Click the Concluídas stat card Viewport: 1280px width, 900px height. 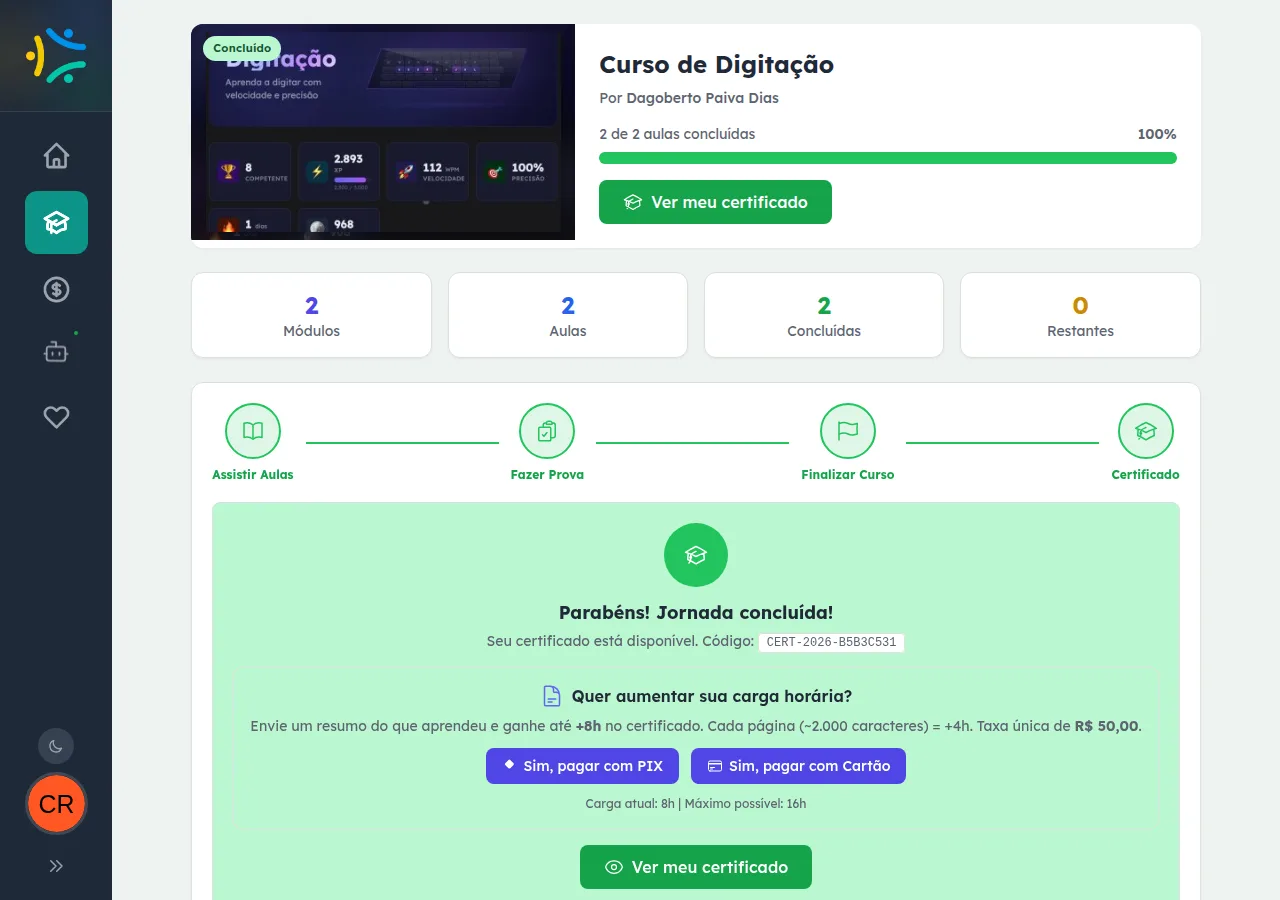824,315
